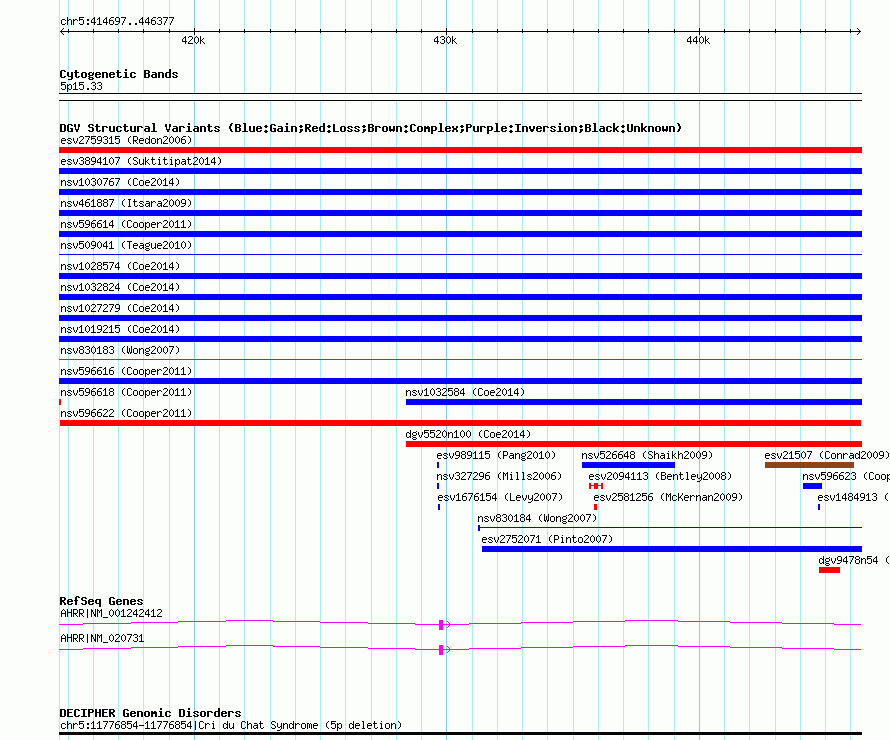Image resolution: width=890 pixels, height=740 pixels.
Task: Click the nsv509041 (Teague2010) label
Action: 126,245
